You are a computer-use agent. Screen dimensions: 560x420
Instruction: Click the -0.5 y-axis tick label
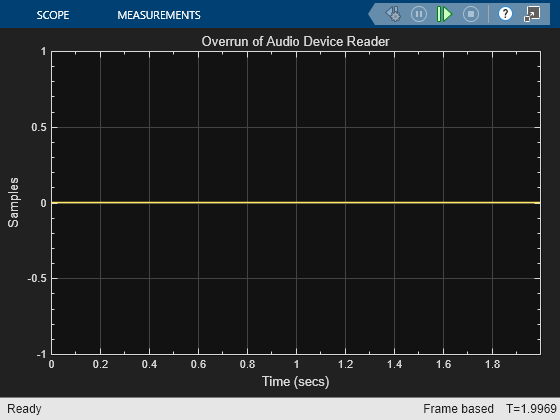pyautogui.click(x=37, y=279)
